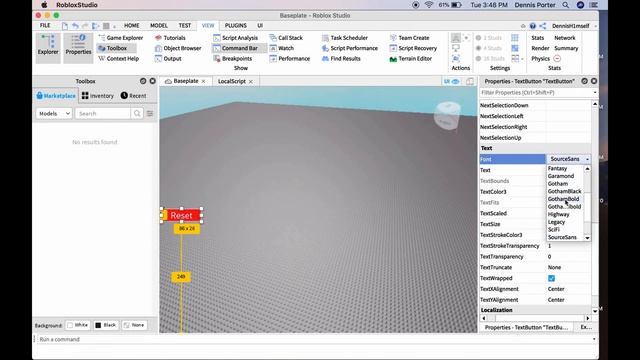
Task: Select 2 Studs grid setting
Action: pyautogui.click(x=489, y=38)
